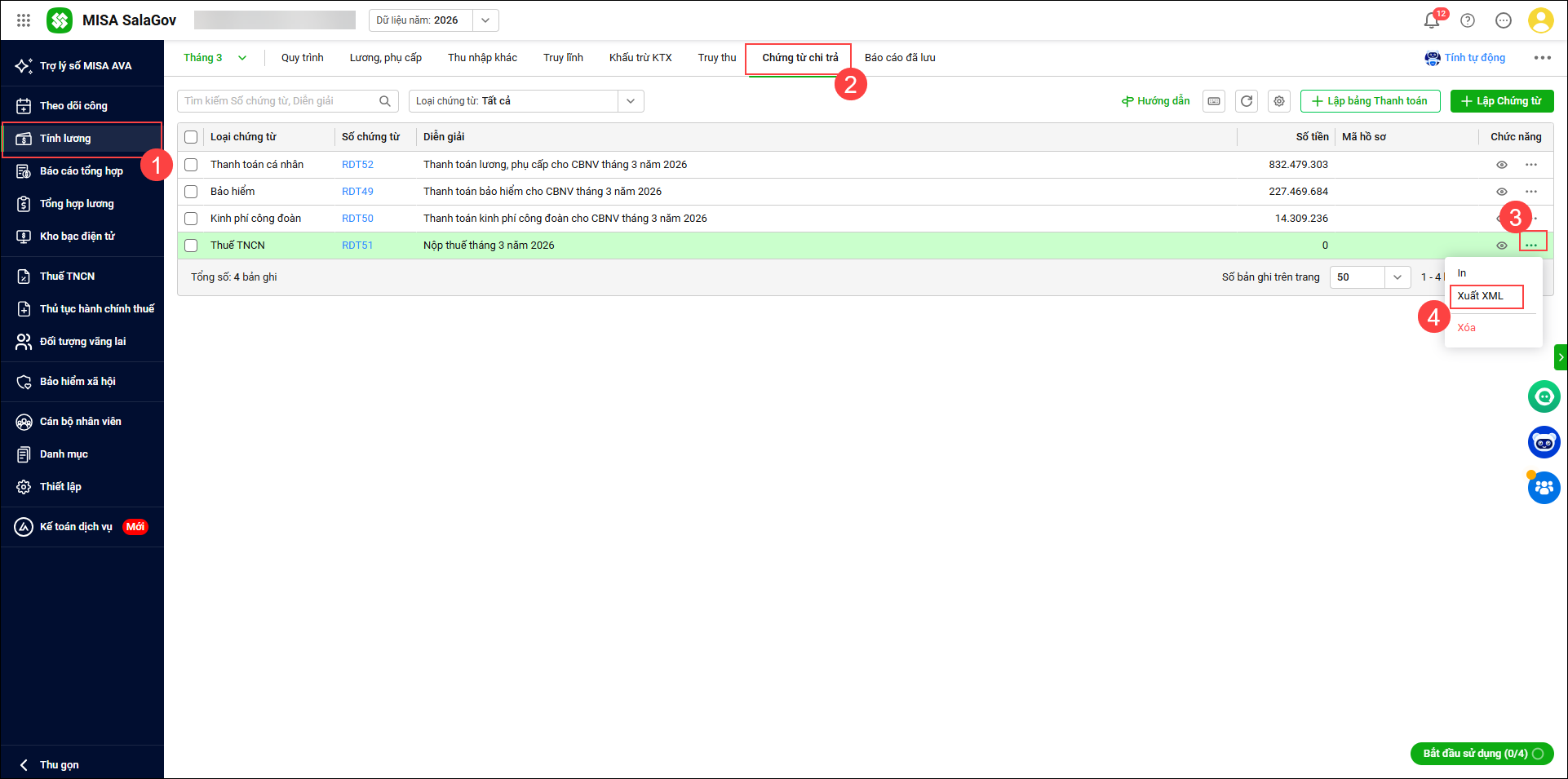
Task: Expand the Dữ liệu năm 2026 dropdown
Action: (485, 20)
